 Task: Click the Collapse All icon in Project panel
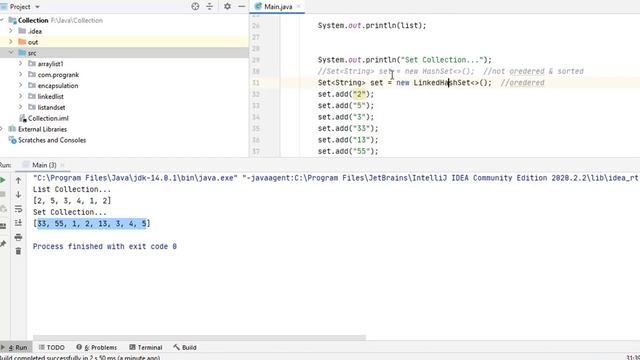[209, 7]
